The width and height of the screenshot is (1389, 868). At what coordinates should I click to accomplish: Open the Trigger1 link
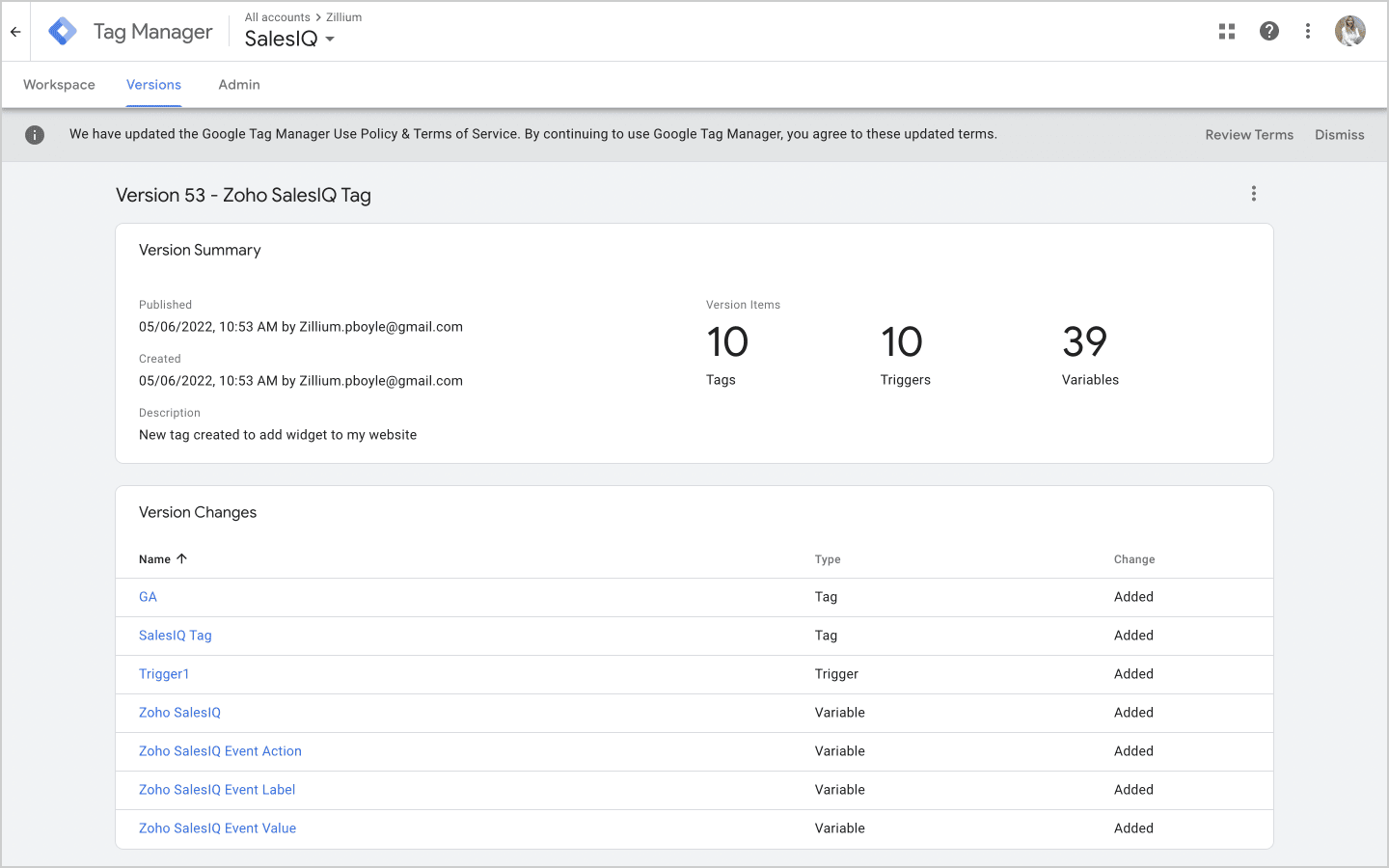164,674
